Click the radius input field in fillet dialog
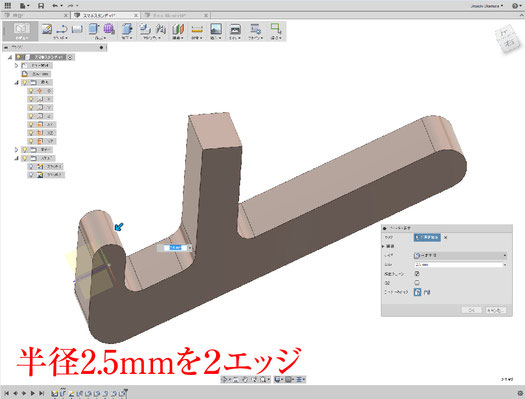 (460, 265)
